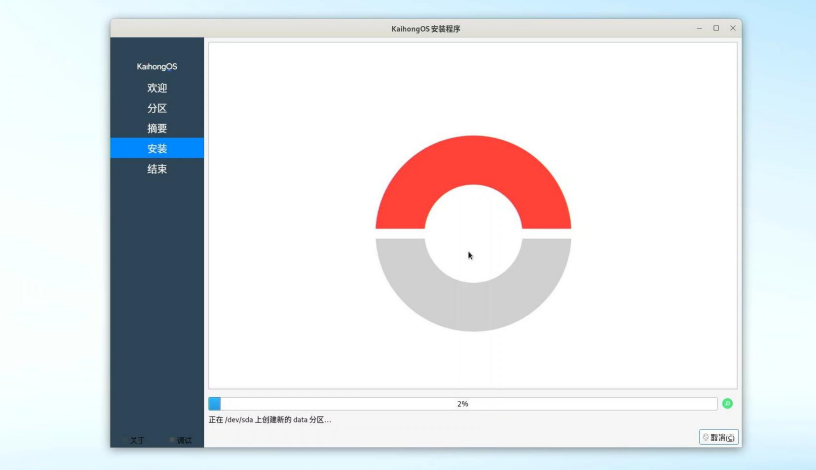Select the 欢迎 (Welcome) step
This screenshot has width=816, height=470.
tap(157, 88)
